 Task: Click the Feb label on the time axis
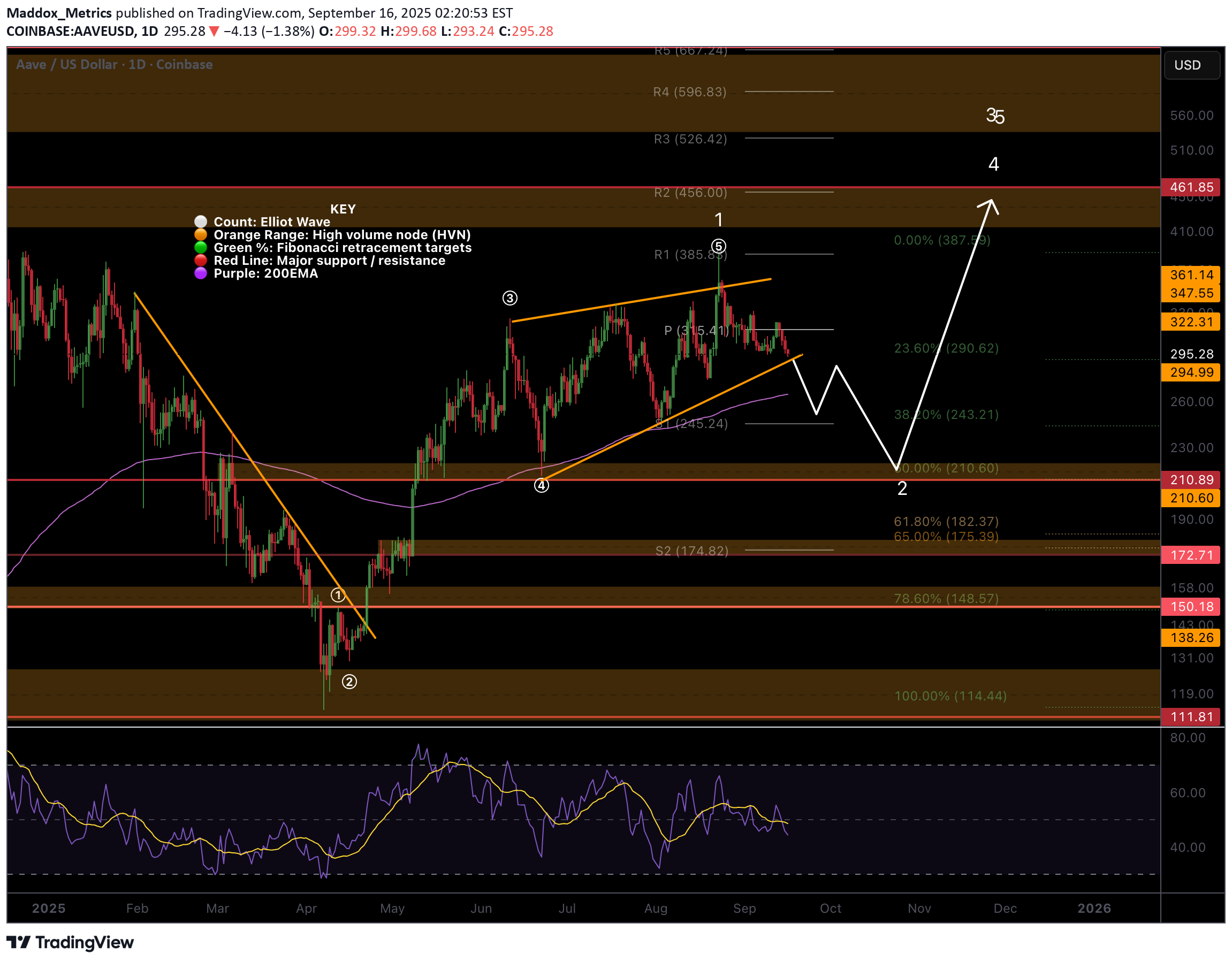coord(137,908)
